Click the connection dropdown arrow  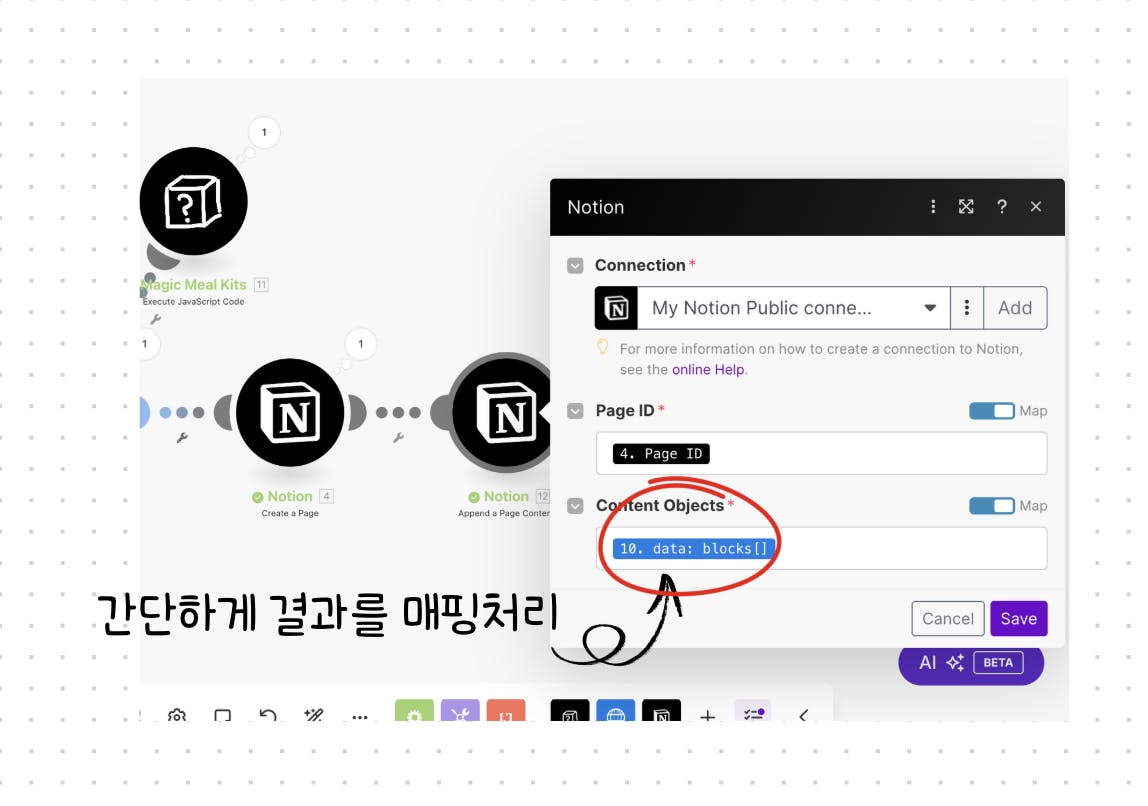coord(930,308)
